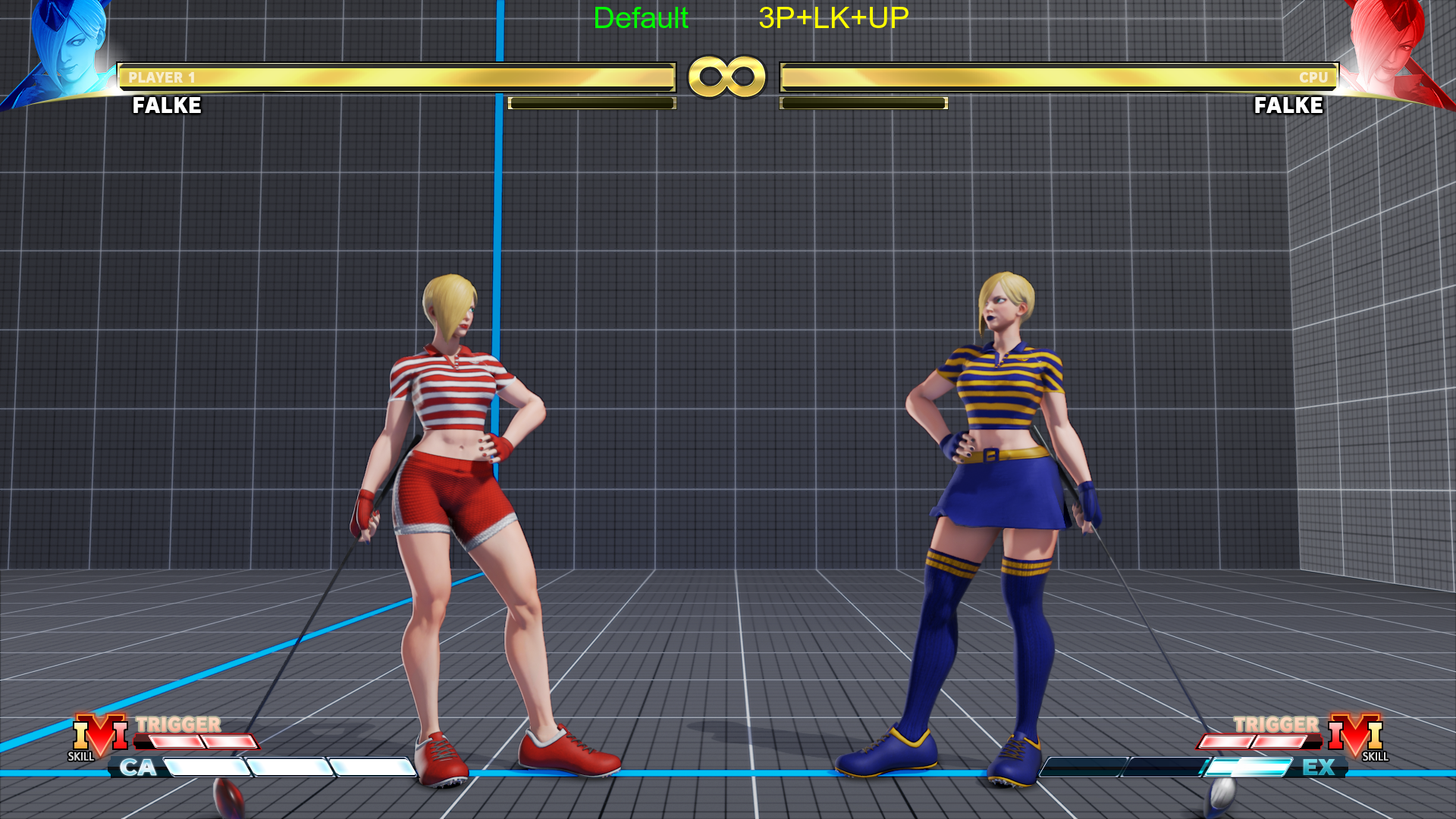This screenshot has height=819, width=1456.
Task: Click the CPU's 'EX' gauge label
Action: click(x=1318, y=767)
